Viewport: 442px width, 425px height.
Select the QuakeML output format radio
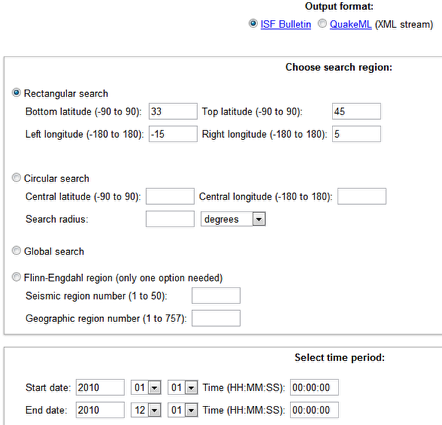pos(322,24)
